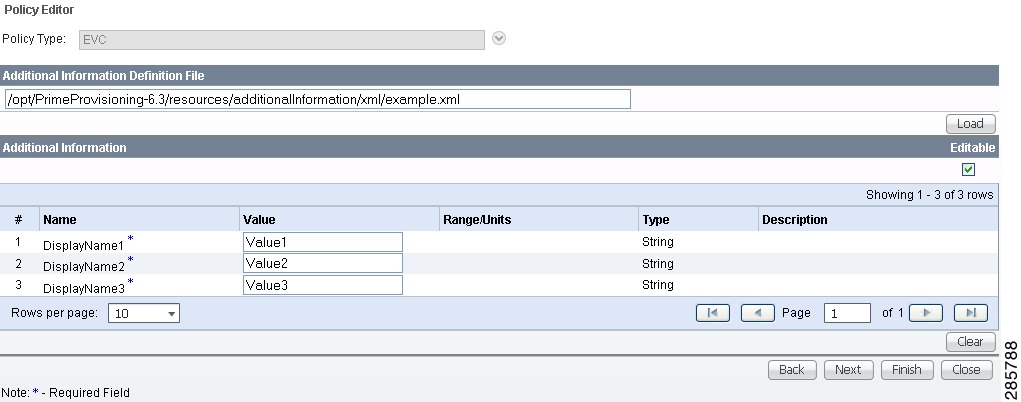
Task: Click the String type of DisplayName2 row
Action: click(x=658, y=264)
